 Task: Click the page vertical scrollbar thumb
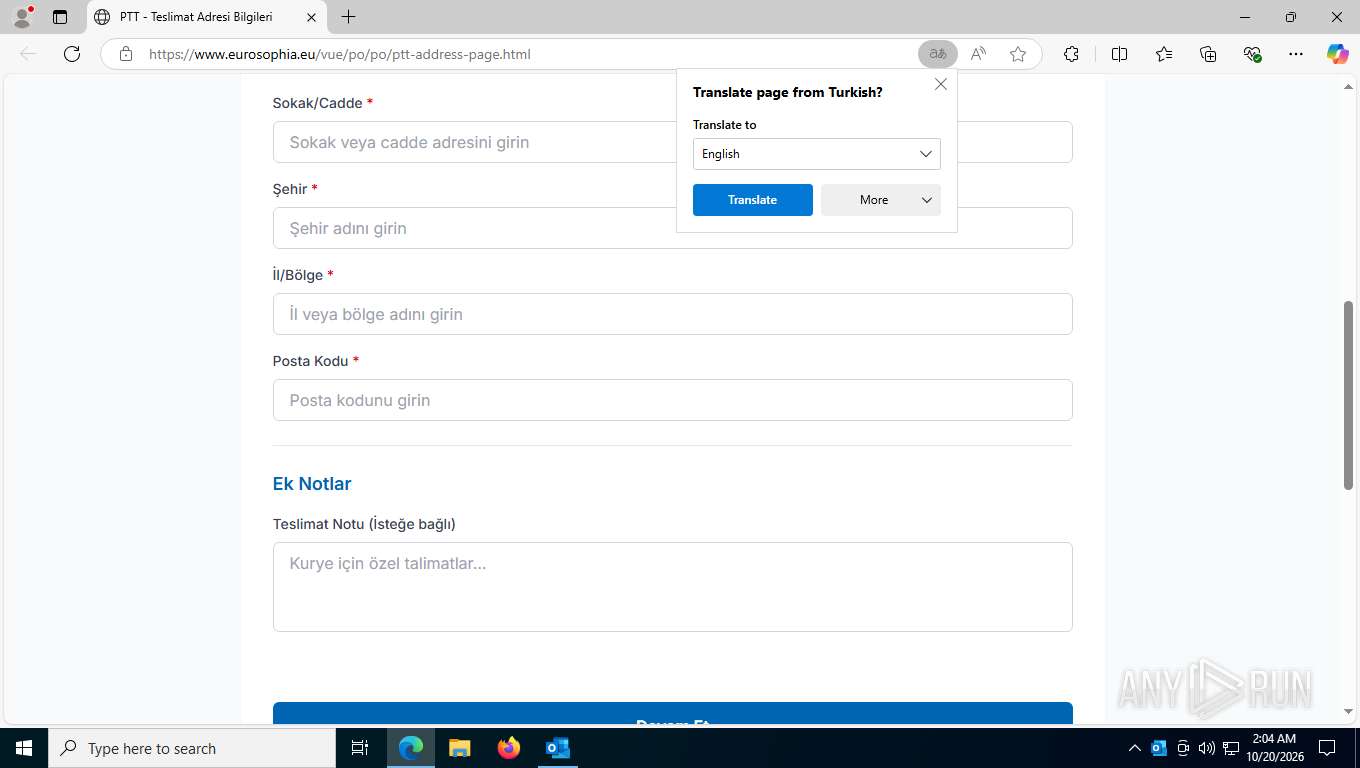click(1348, 395)
